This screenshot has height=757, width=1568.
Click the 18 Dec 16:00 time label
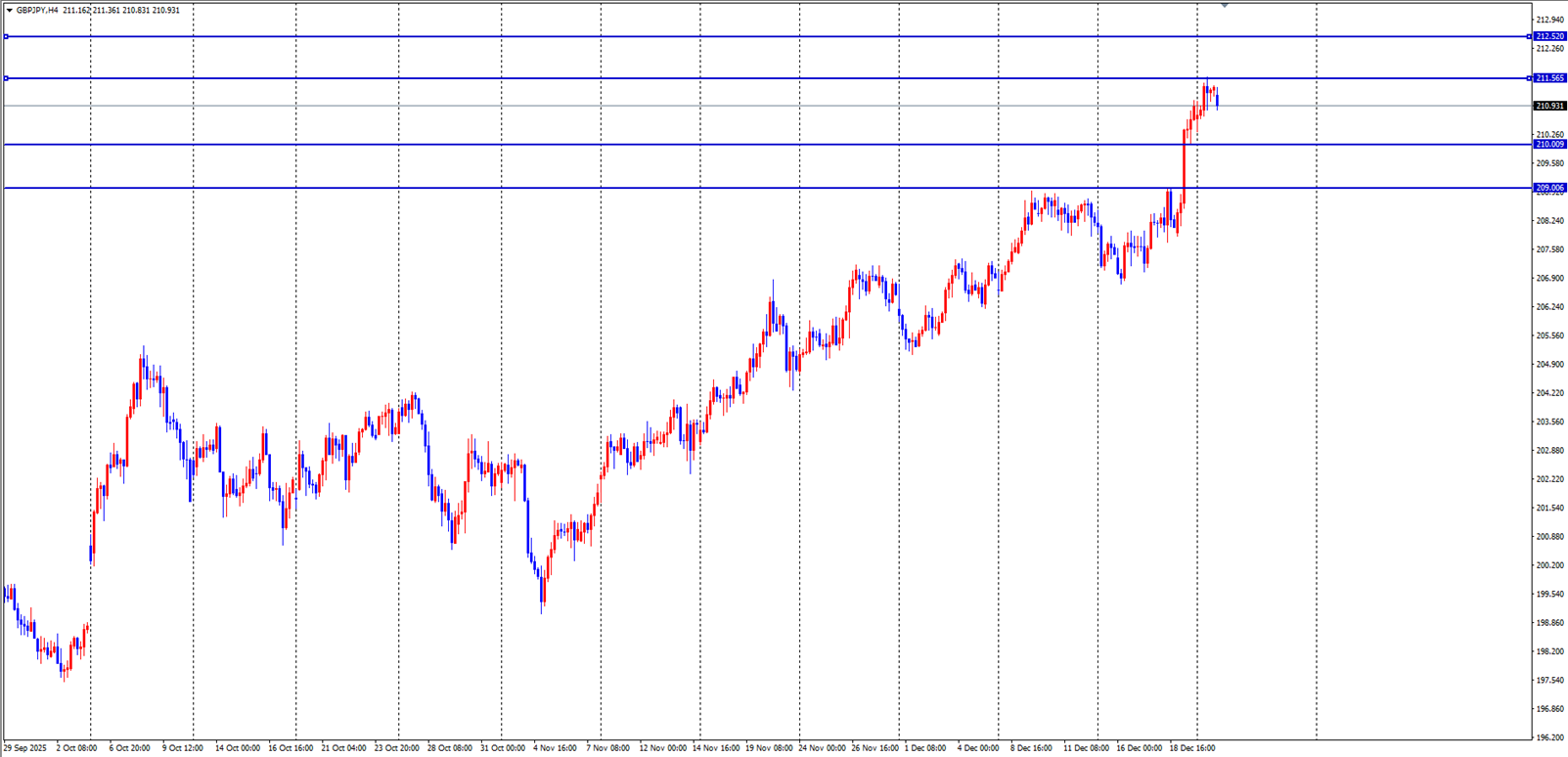click(x=1192, y=748)
